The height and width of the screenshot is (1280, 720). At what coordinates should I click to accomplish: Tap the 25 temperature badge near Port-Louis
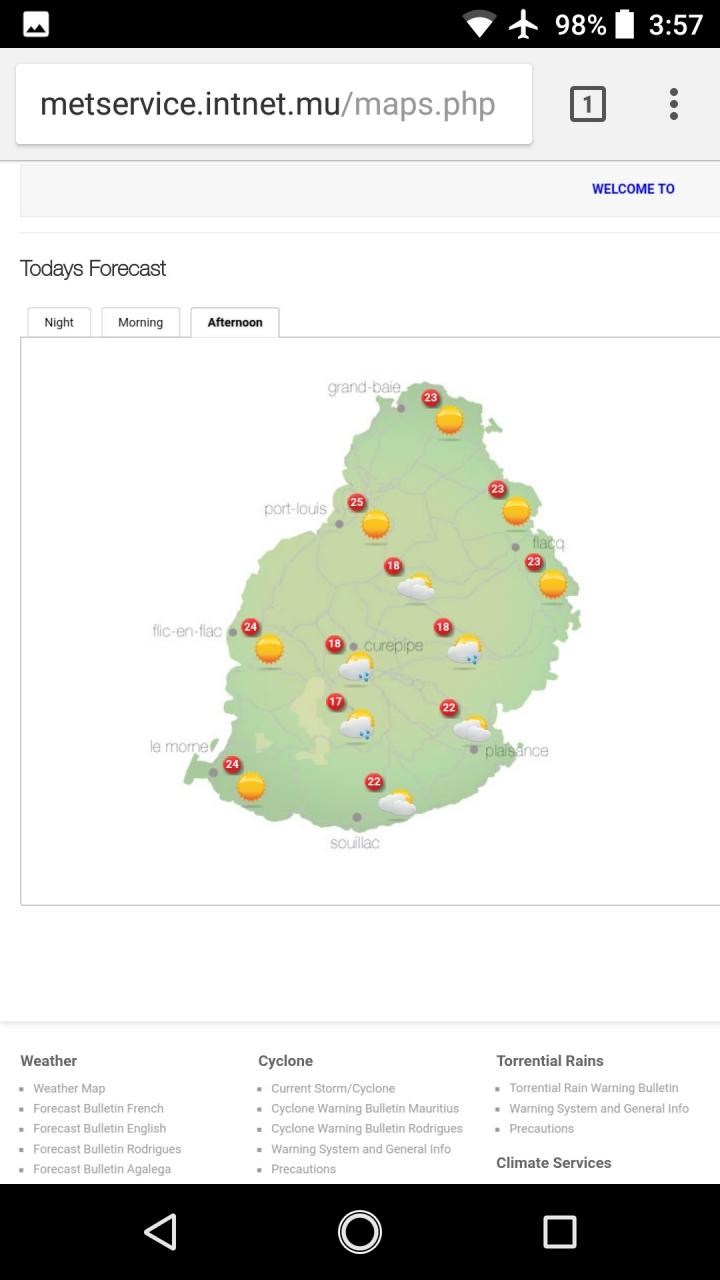point(356,502)
